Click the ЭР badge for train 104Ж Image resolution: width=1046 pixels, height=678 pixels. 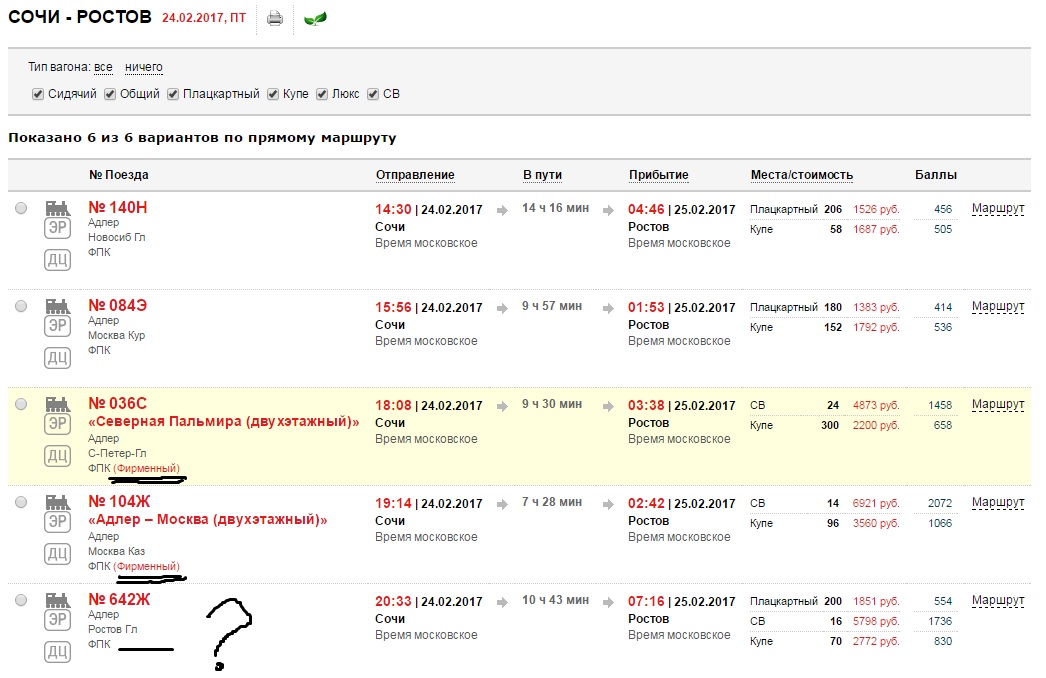click(x=57, y=522)
